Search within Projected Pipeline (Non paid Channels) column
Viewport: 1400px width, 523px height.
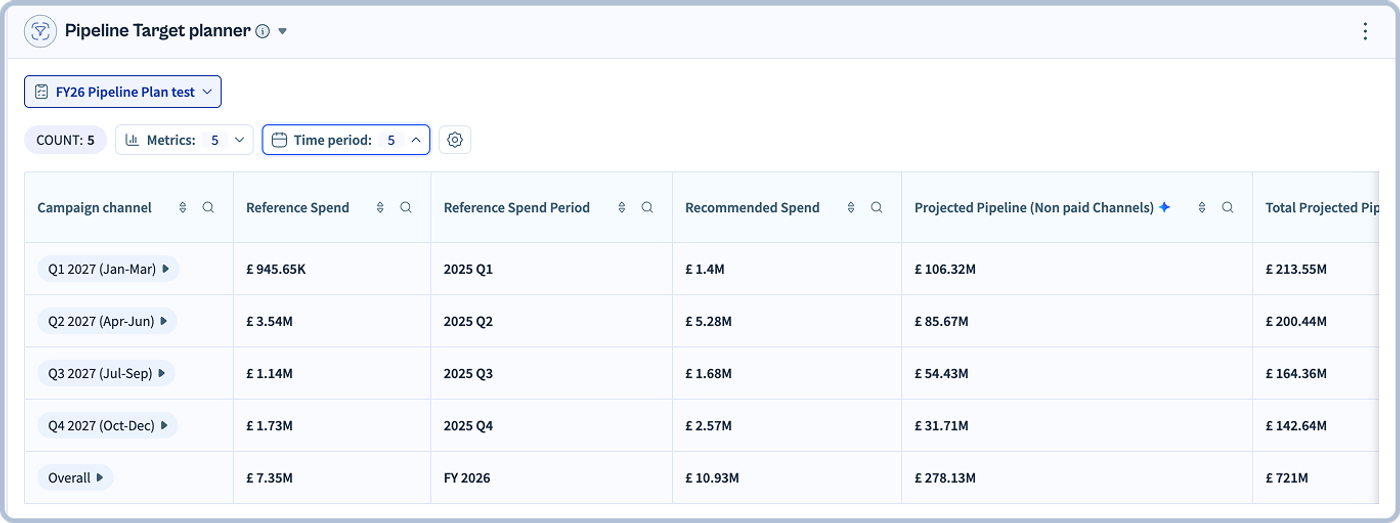coord(1227,208)
